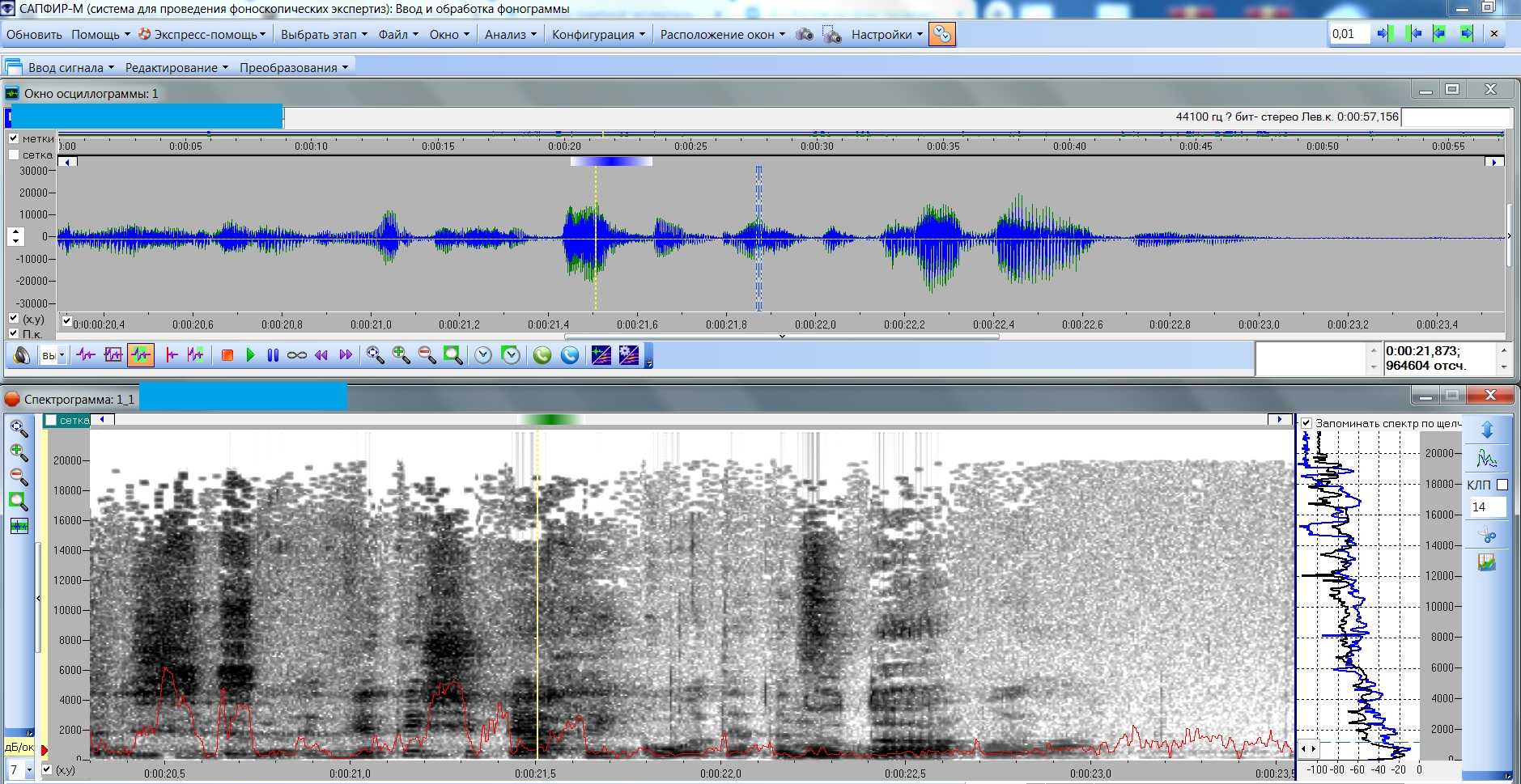Open the 'Вы' combo box in oscillogram toolbar
Screen dimensions: 1521x784
coord(53,355)
